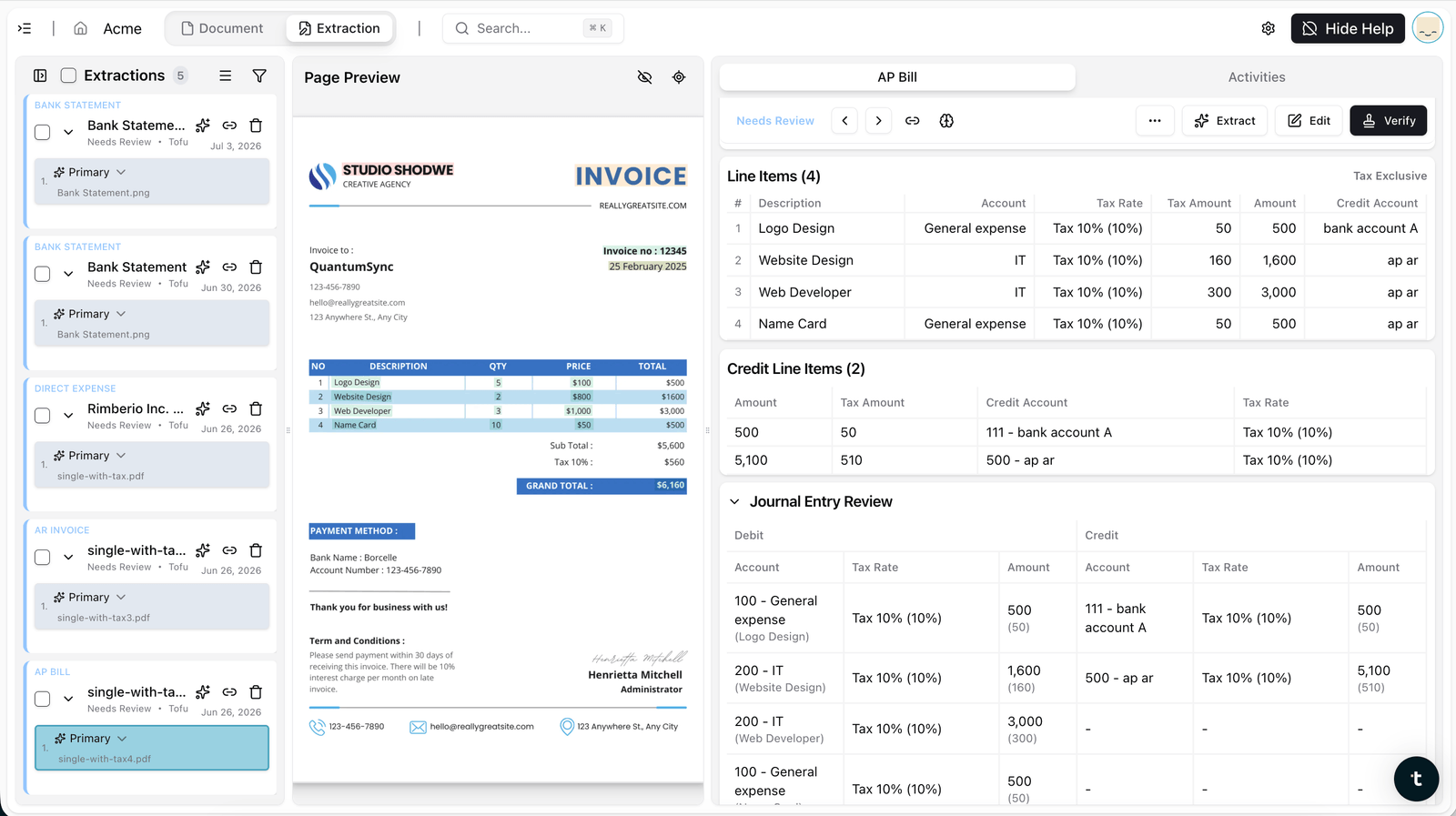This screenshot has width=1456, height=816.
Task: Go to next extraction arrow
Action: [878, 120]
